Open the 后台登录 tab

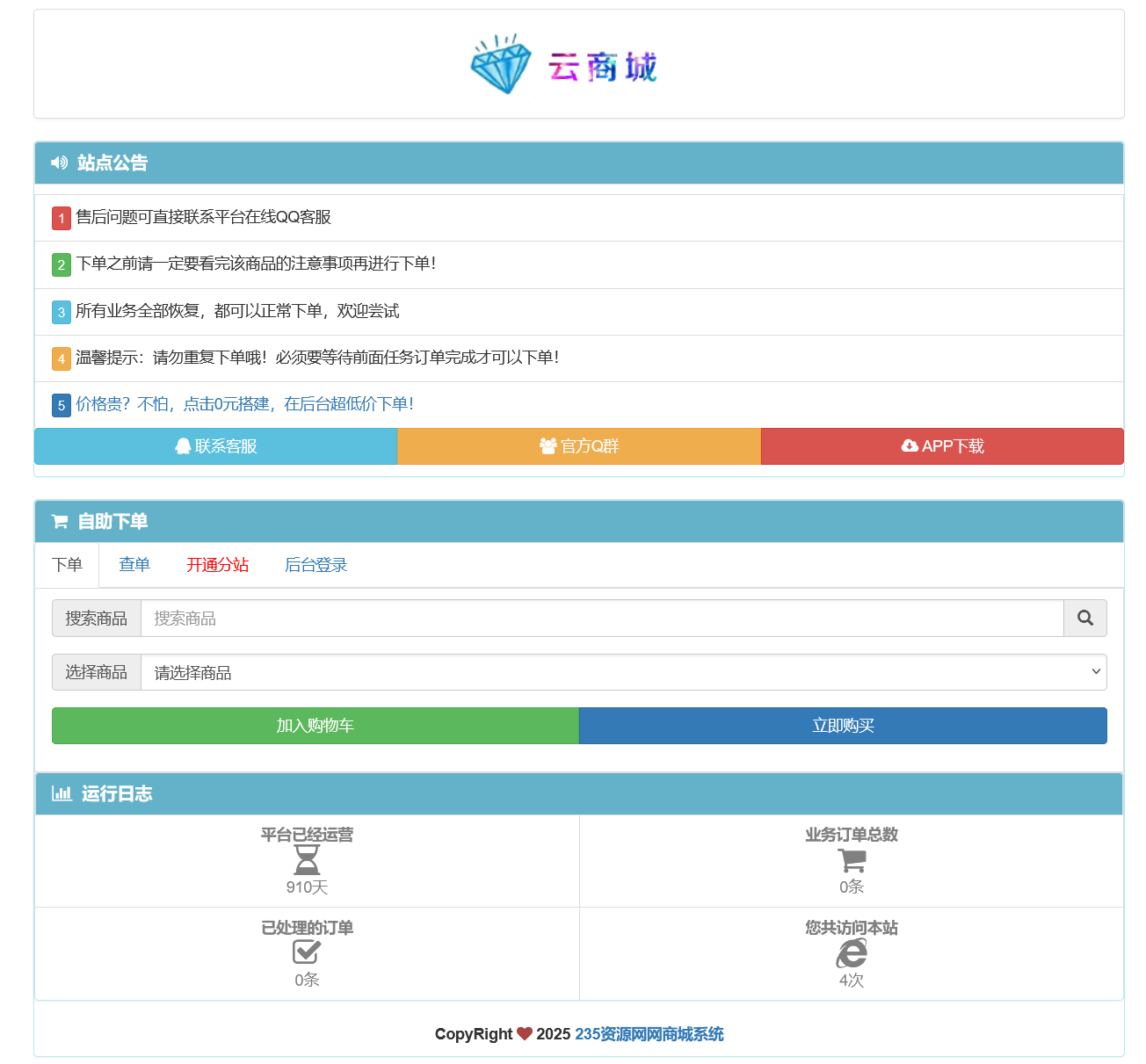click(x=315, y=565)
